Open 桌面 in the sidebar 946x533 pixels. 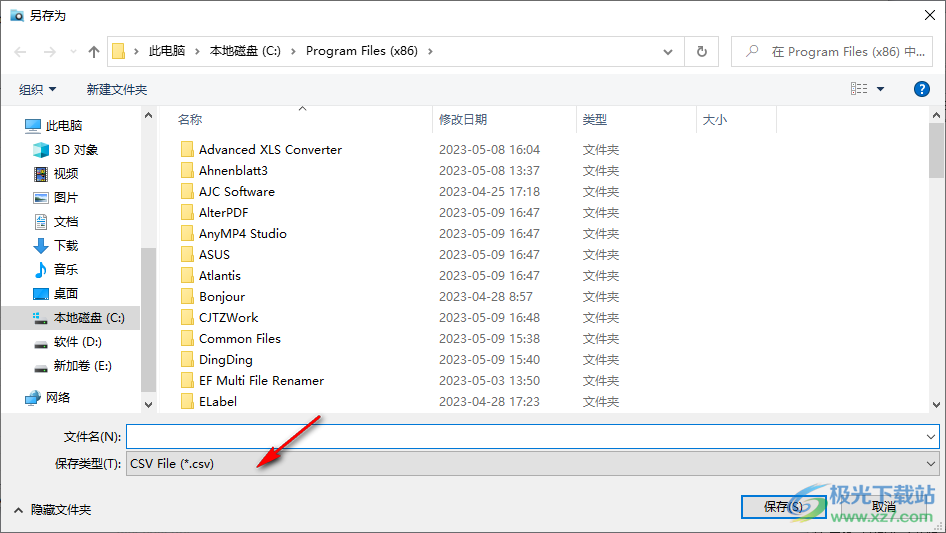click(56, 294)
